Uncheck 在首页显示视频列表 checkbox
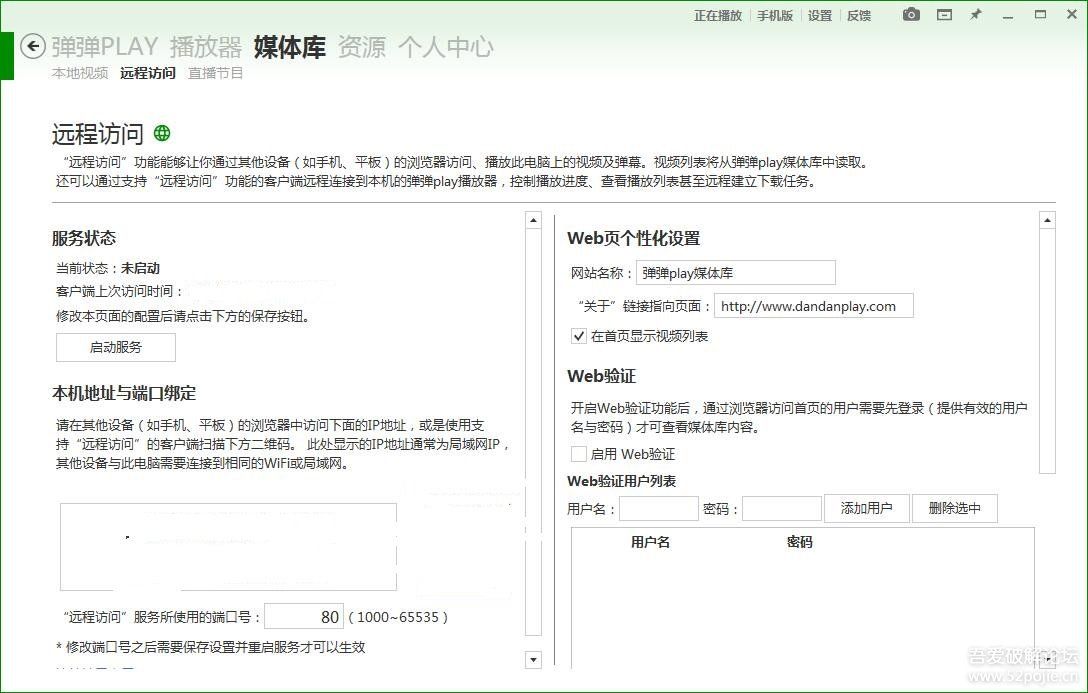The height and width of the screenshot is (693, 1088). tap(579, 336)
